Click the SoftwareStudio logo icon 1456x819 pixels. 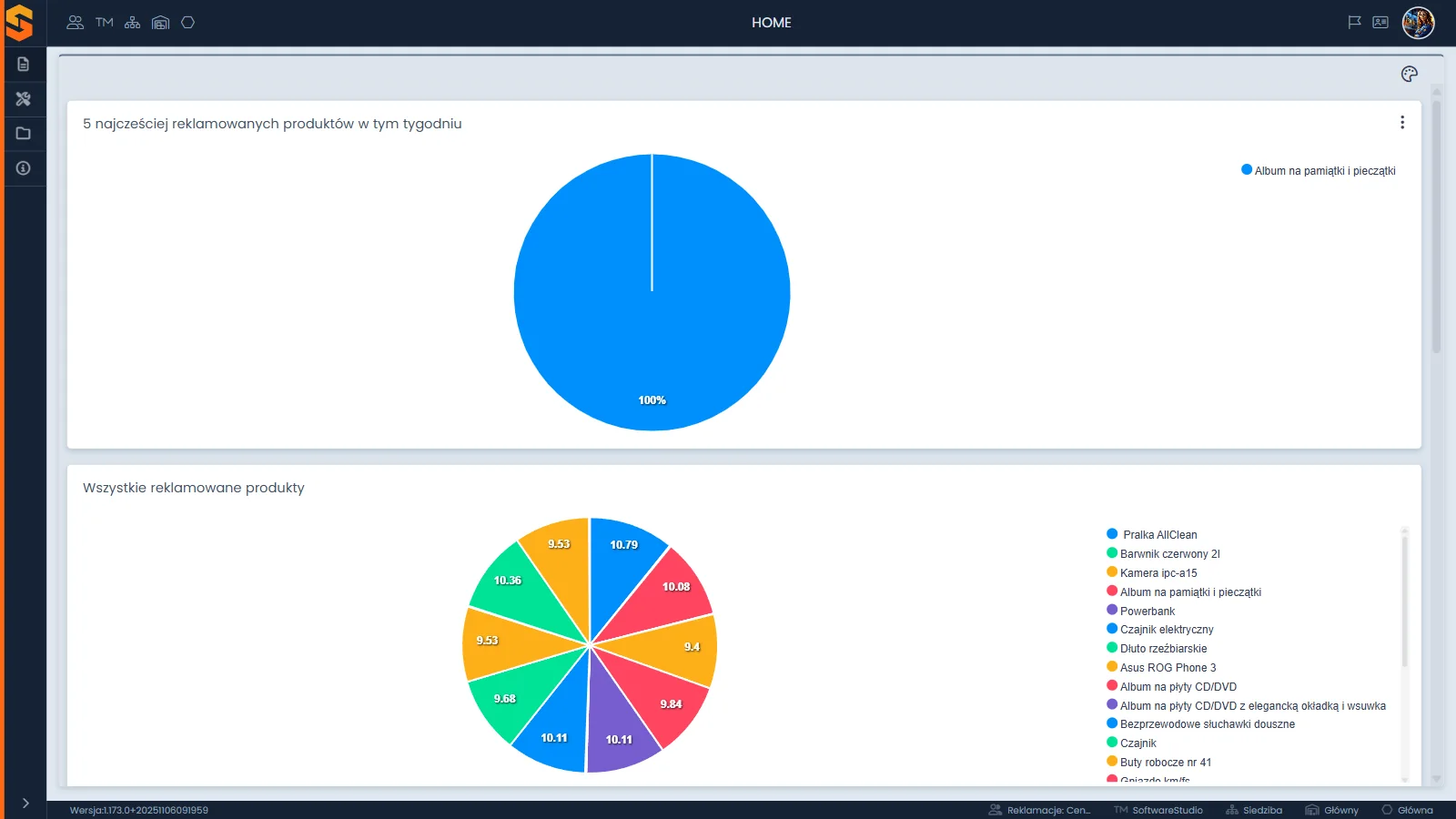19,23
